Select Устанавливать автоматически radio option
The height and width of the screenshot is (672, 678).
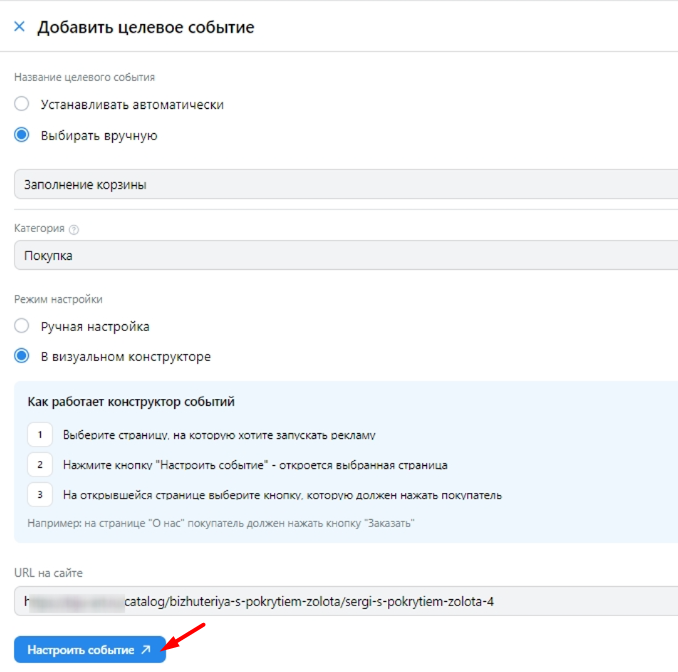[22, 104]
